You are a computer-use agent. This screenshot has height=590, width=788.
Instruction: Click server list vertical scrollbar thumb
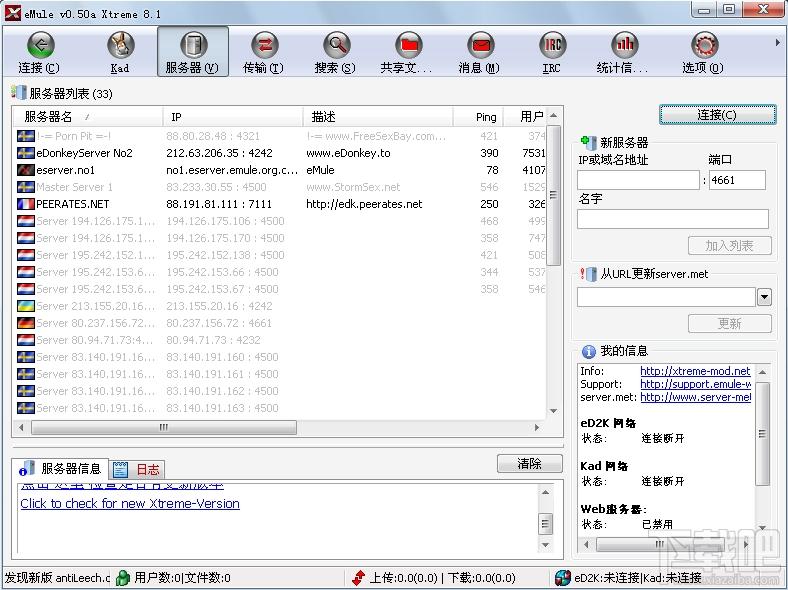click(553, 195)
